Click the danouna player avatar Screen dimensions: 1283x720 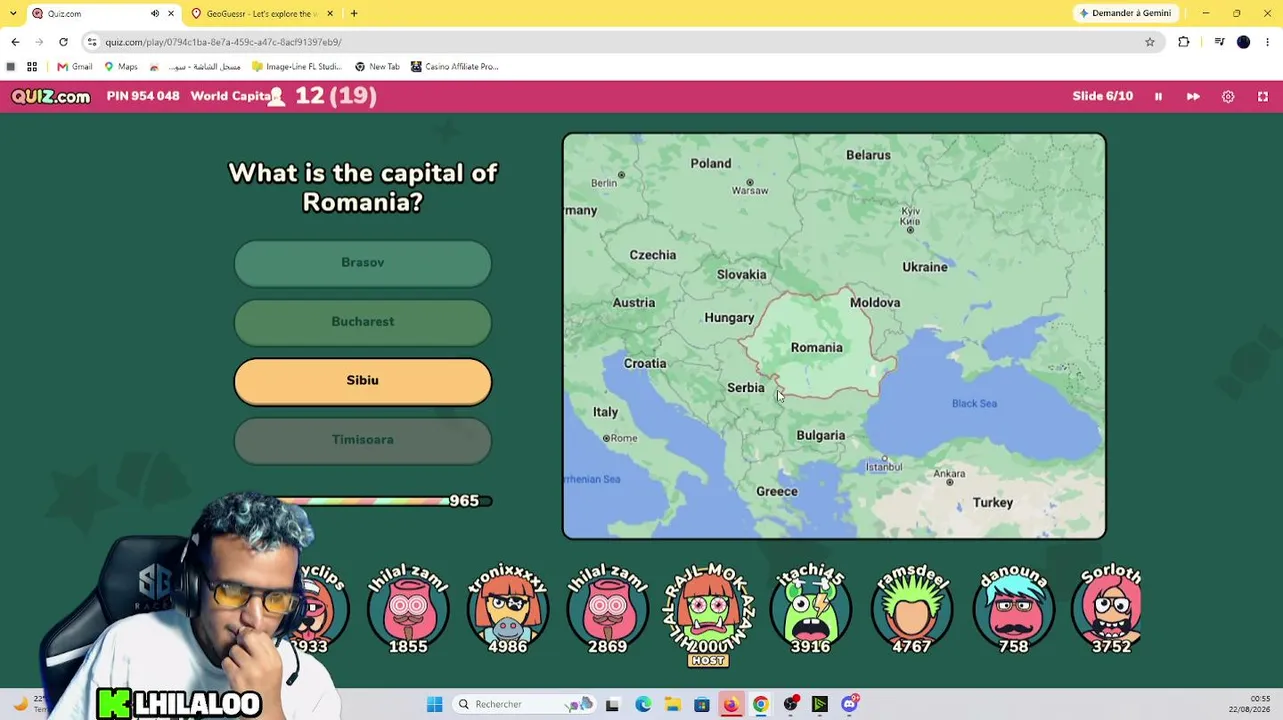tap(1013, 610)
